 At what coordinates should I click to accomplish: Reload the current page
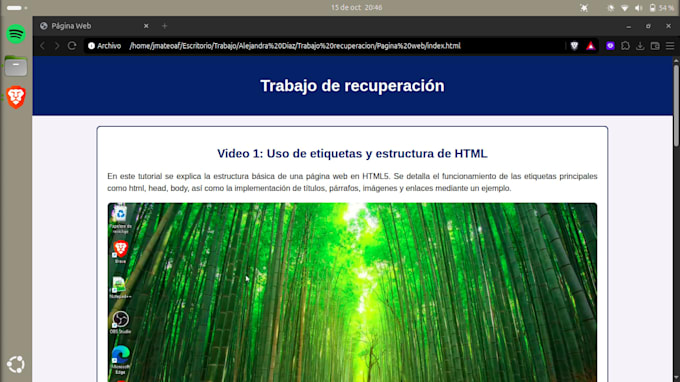pyautogui.click(x=72, y=46)
